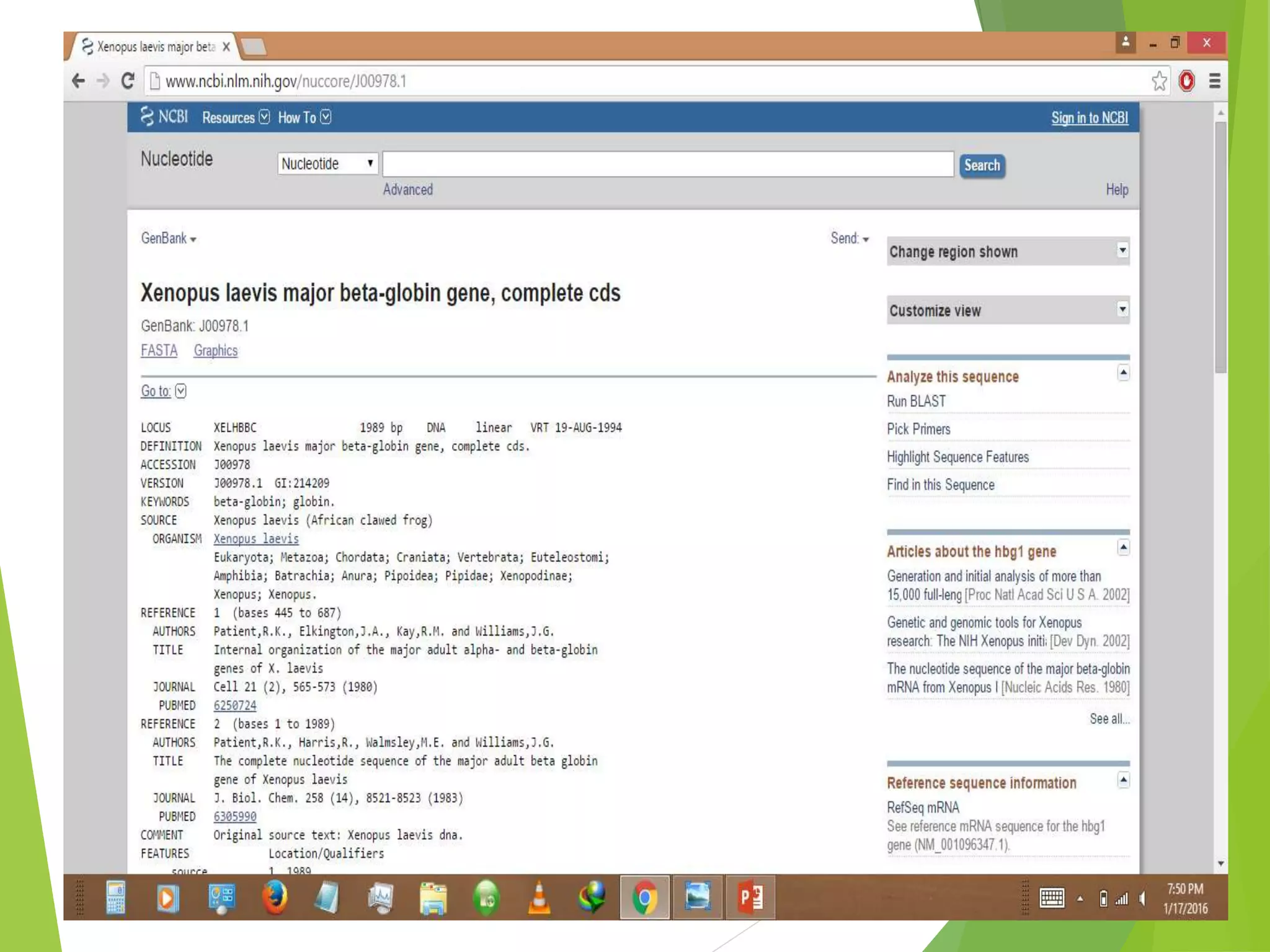Screen dimensions: 1270x952
Task: Collapse Reference sequence information section
Action: [x=1123, y=780]
